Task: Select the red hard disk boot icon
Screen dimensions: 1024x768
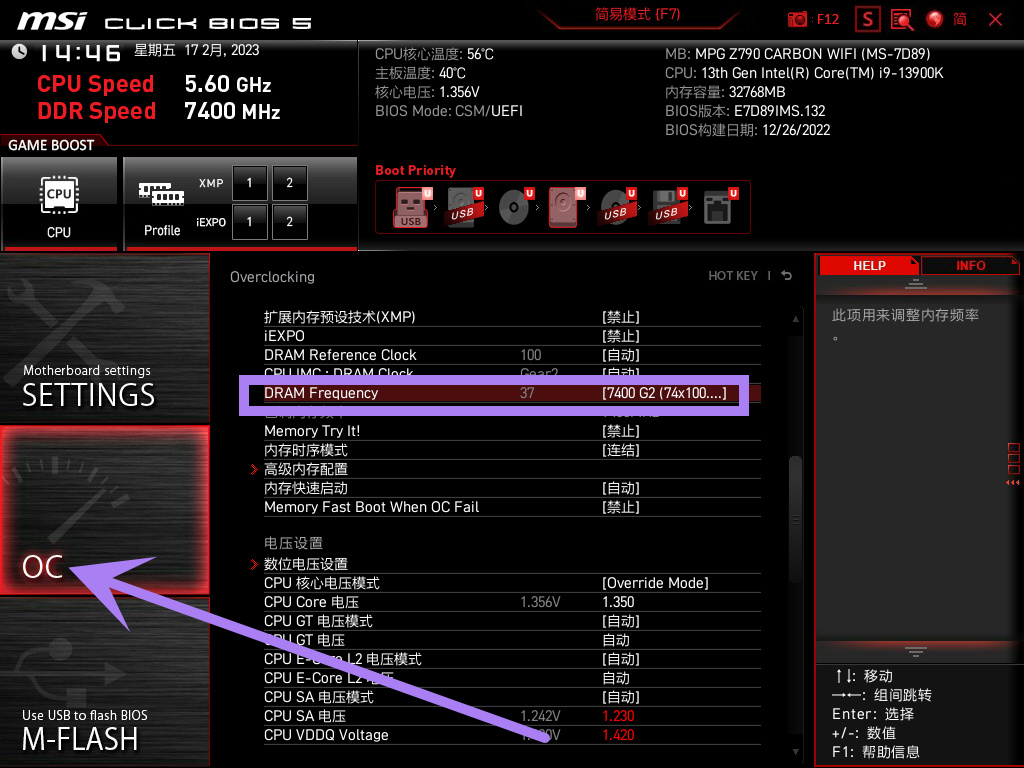Action: point(565,208)
